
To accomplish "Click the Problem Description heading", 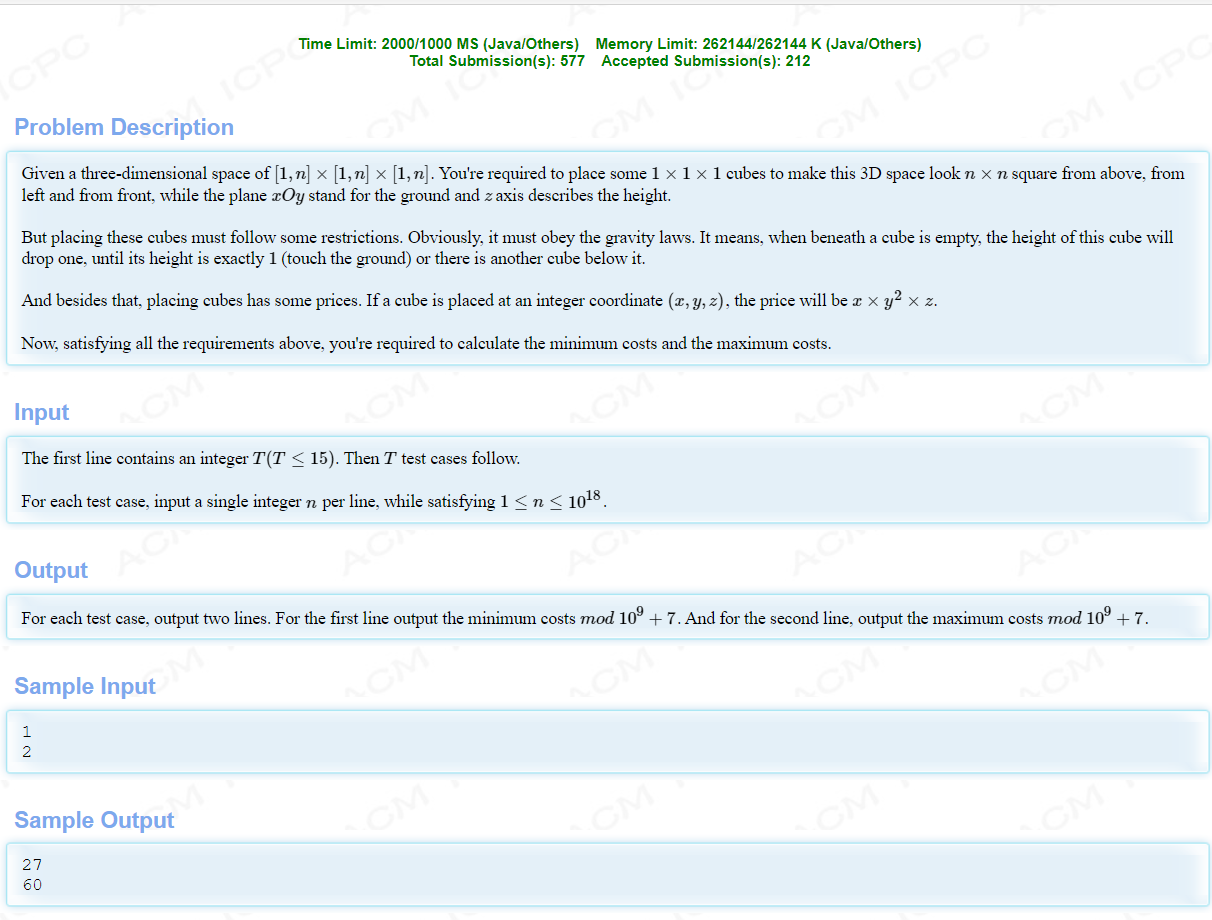I will coord(124,127).
